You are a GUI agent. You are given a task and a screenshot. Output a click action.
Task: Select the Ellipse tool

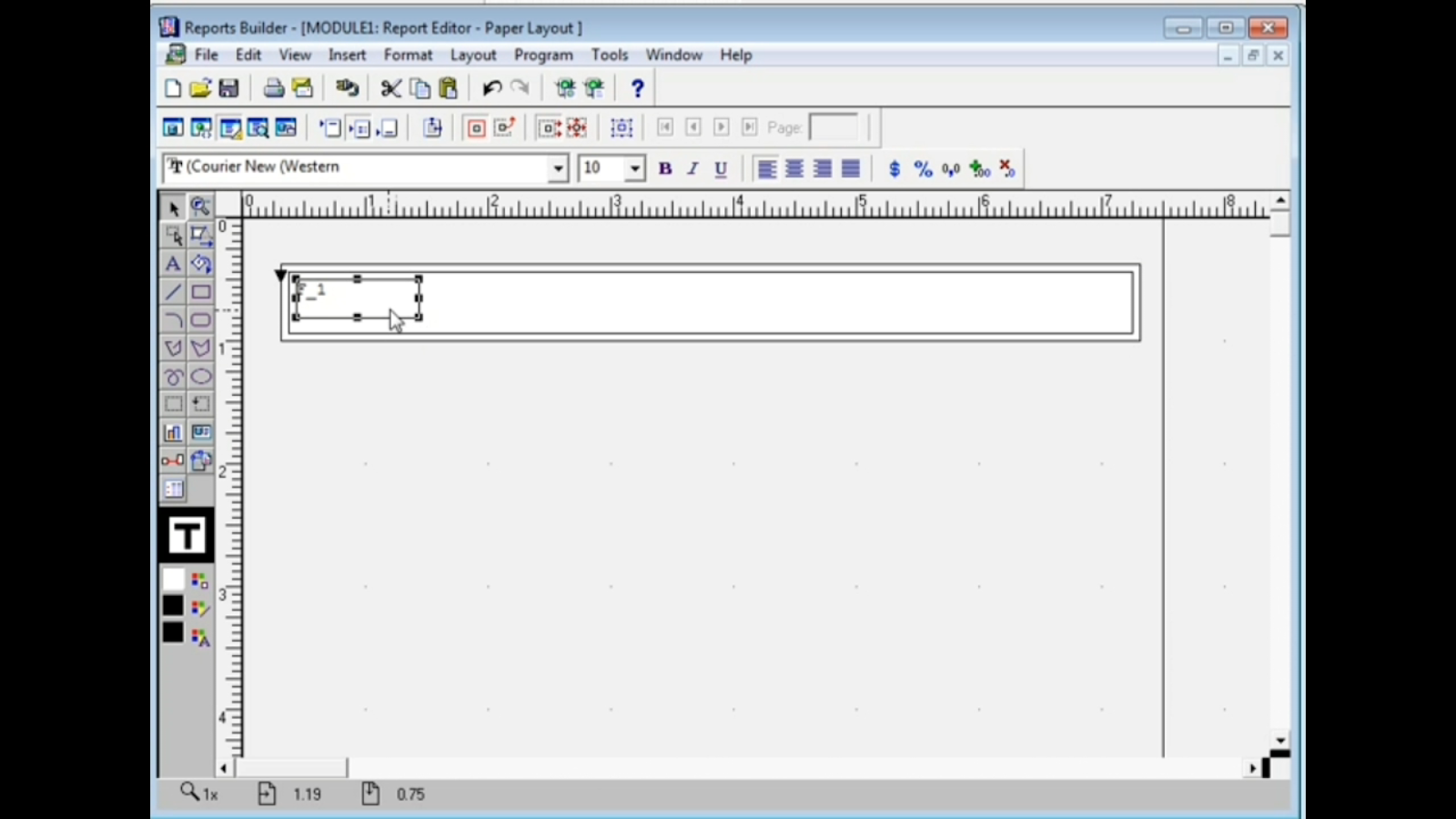[201, 376]
